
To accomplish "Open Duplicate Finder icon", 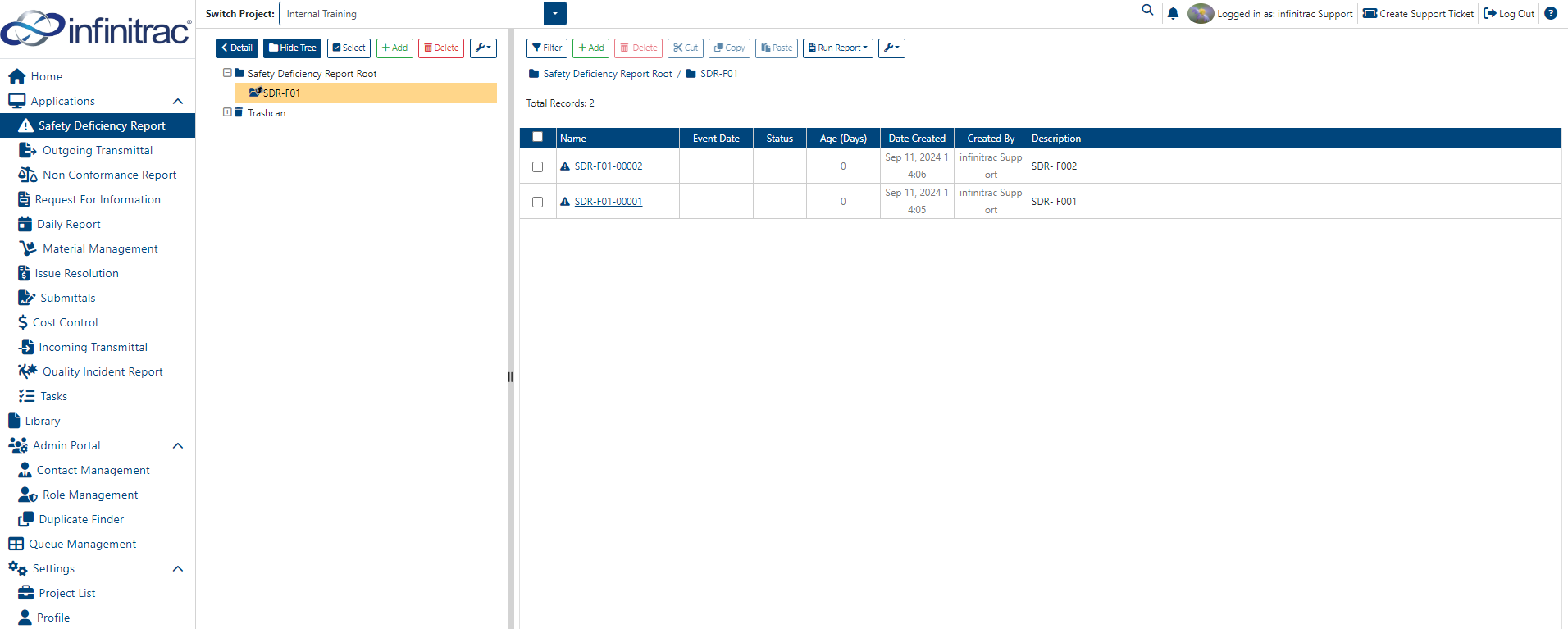I will (x=26, y=519).
